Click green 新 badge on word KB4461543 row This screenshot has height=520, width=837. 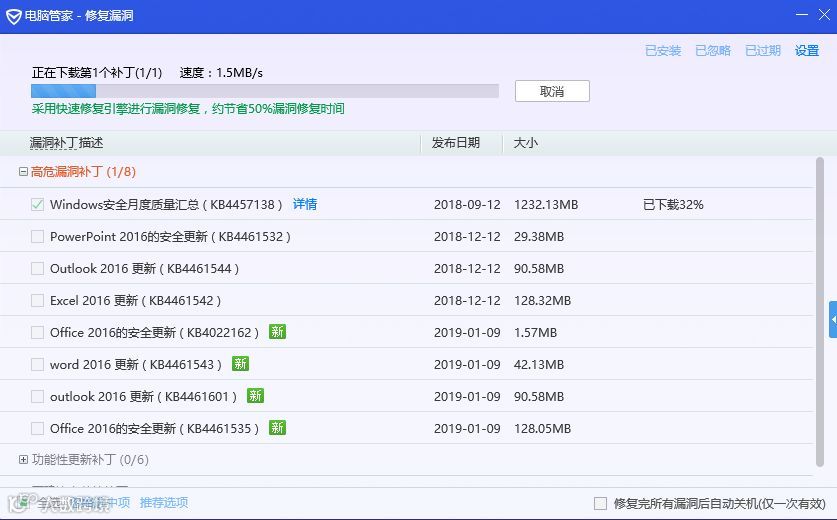240,364
